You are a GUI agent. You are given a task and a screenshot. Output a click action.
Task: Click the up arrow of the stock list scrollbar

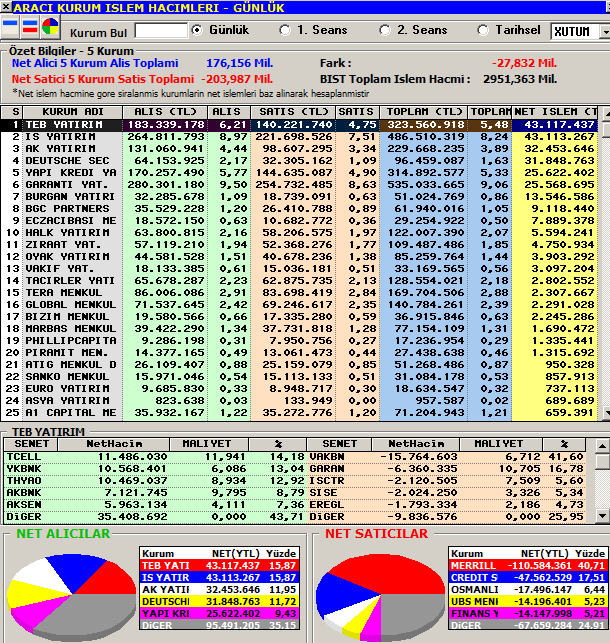pos(602,446)
